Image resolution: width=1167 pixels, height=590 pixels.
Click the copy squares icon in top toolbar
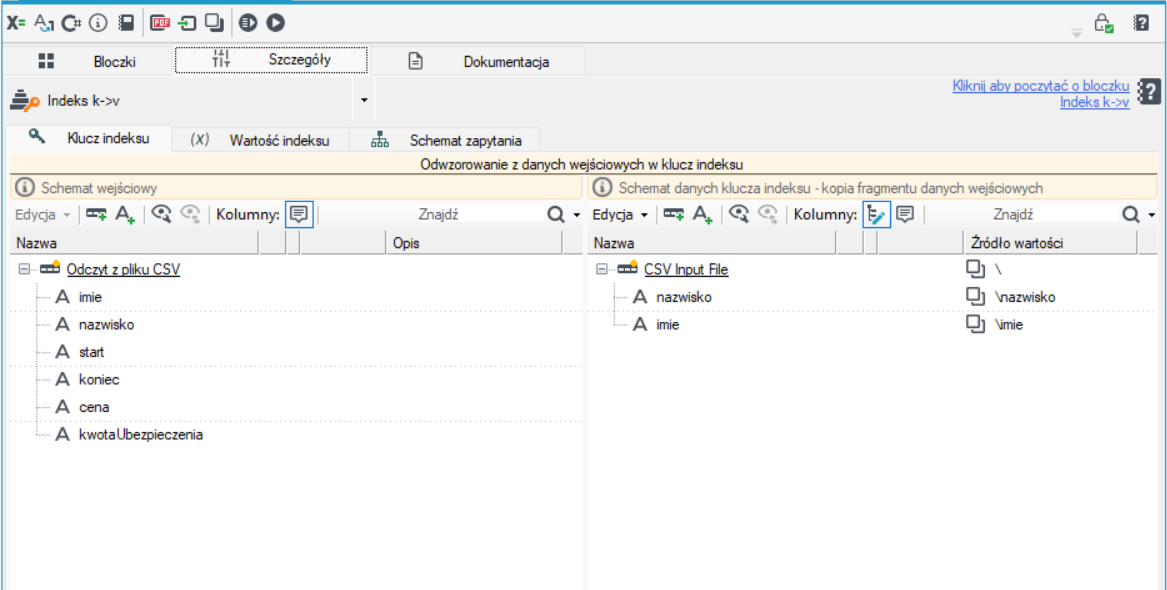click(214, 23)
